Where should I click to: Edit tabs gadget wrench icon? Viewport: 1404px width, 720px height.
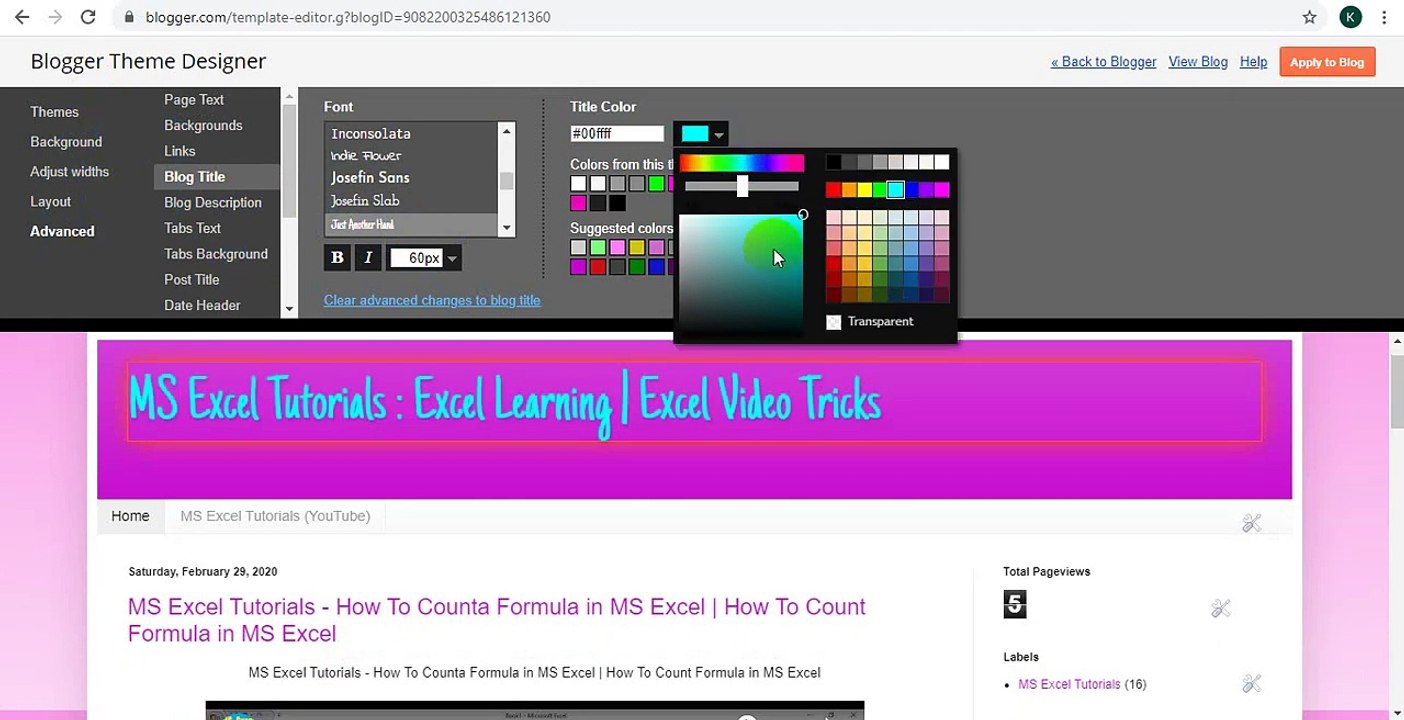(1251, 523)
